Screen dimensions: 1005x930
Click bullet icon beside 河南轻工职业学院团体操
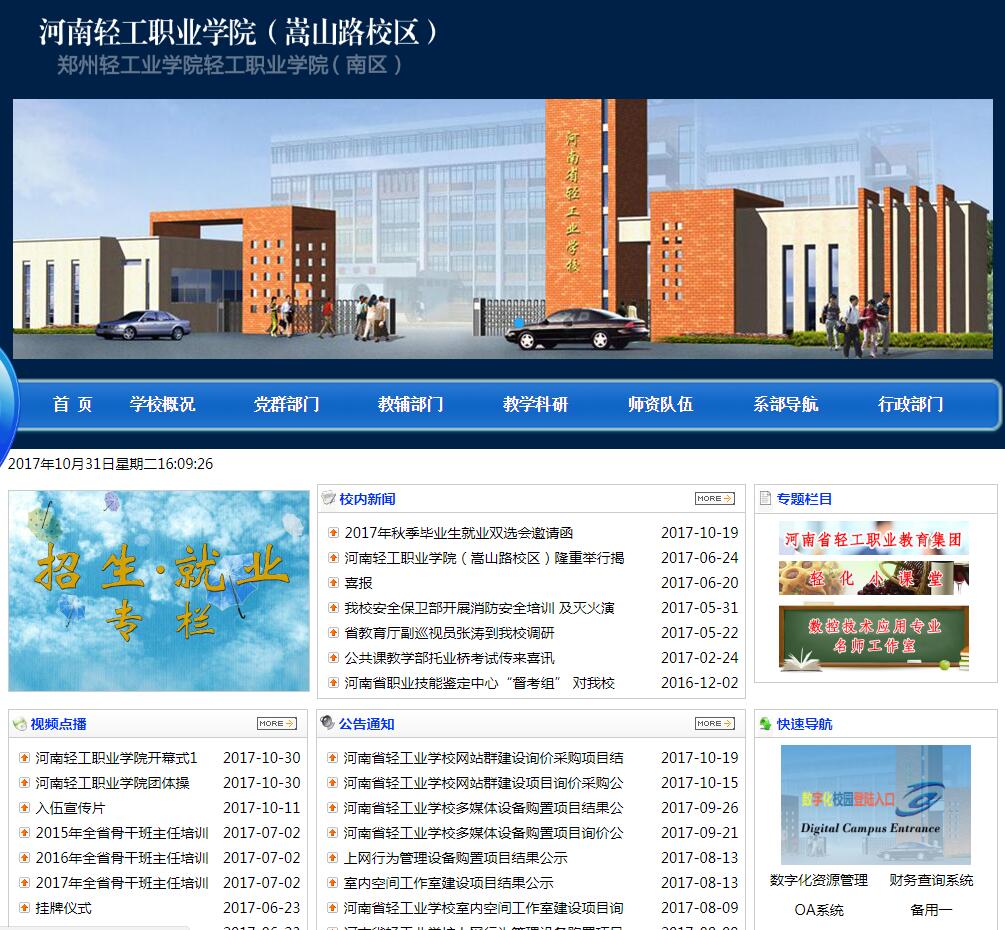24,783
